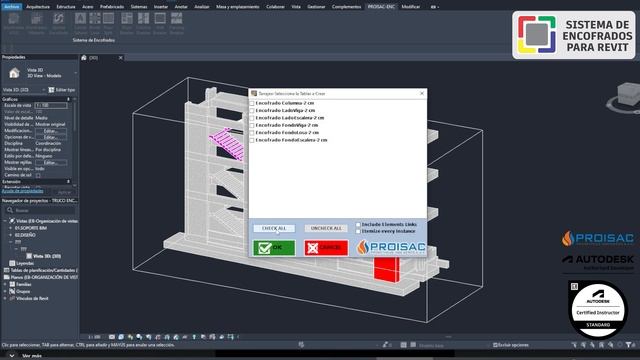Click the project browser Buscar search field

(40, 211)
